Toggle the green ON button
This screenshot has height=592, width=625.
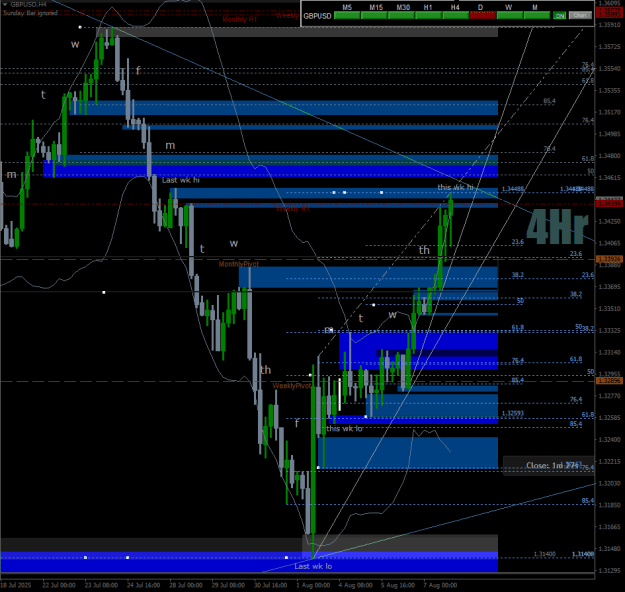click(560, 16)
